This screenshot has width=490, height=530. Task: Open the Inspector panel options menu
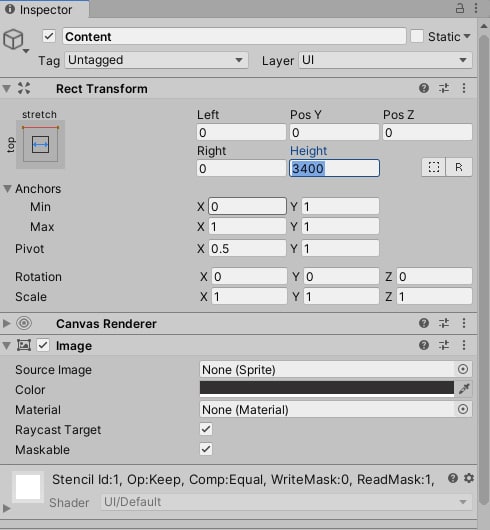pyautogui.click(x=476, y=8)
